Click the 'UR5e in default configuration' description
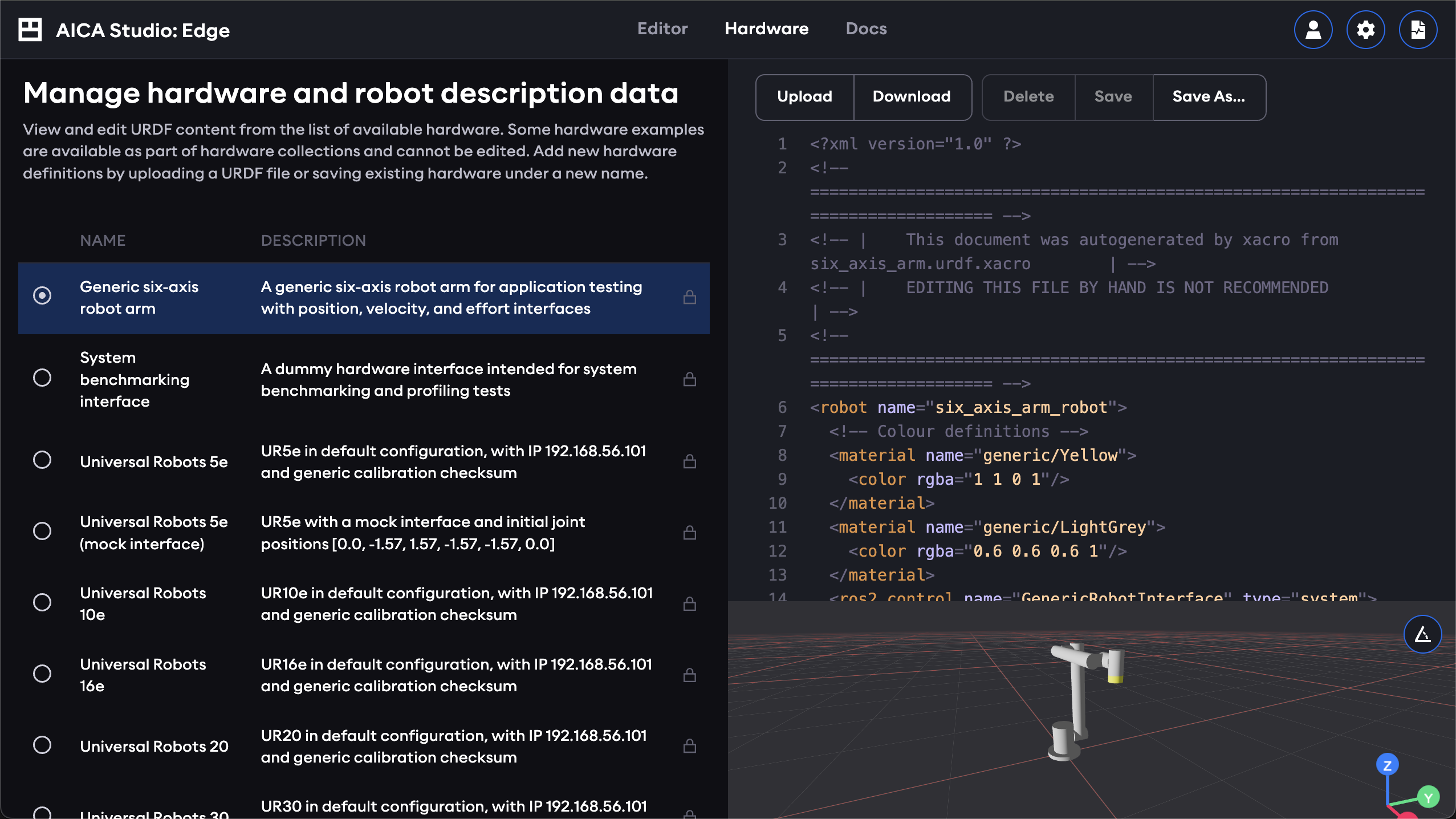1456x819 pixels. coord(453,461)
